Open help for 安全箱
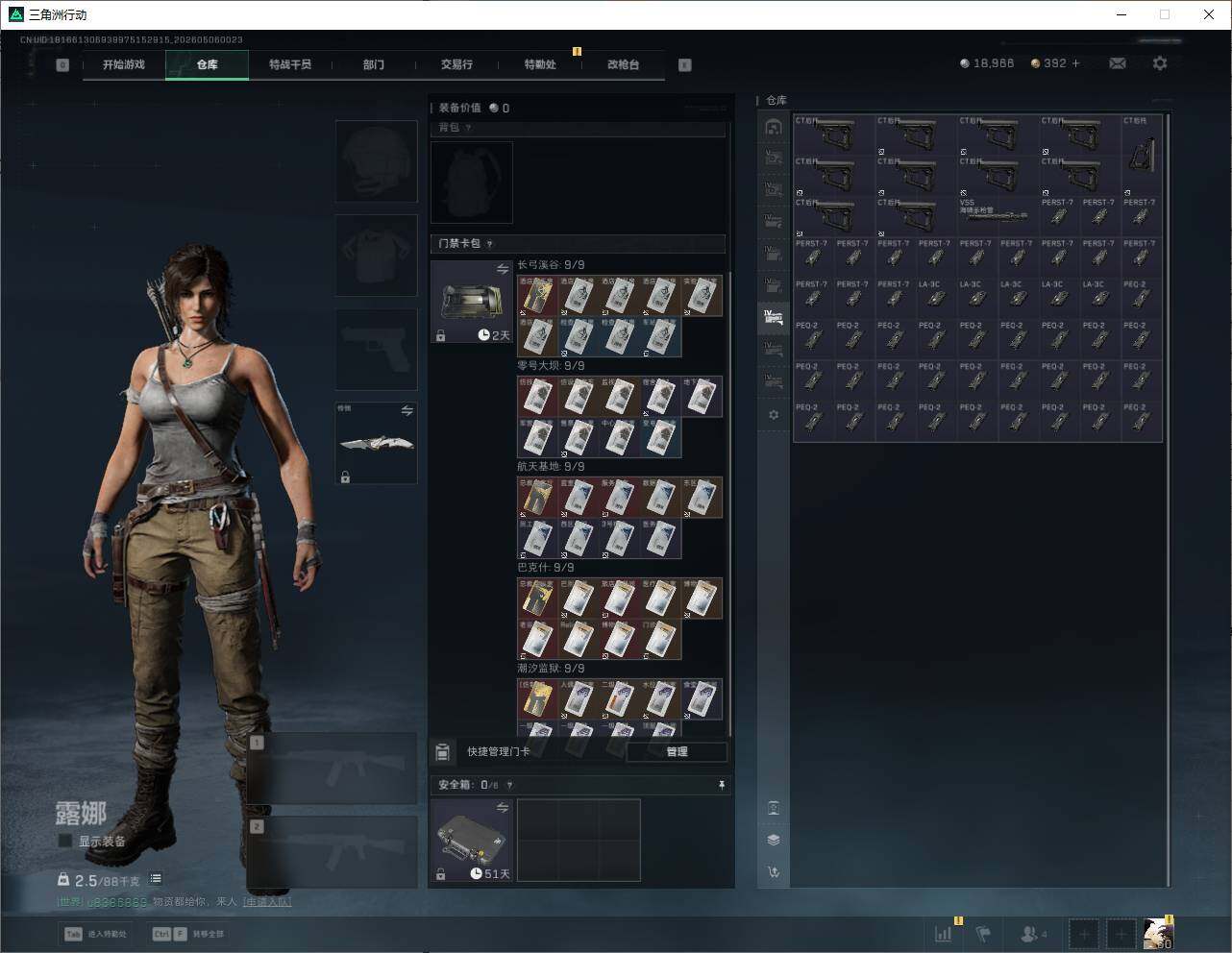This screenshot has width=1232, height=953. coord(509,785)
